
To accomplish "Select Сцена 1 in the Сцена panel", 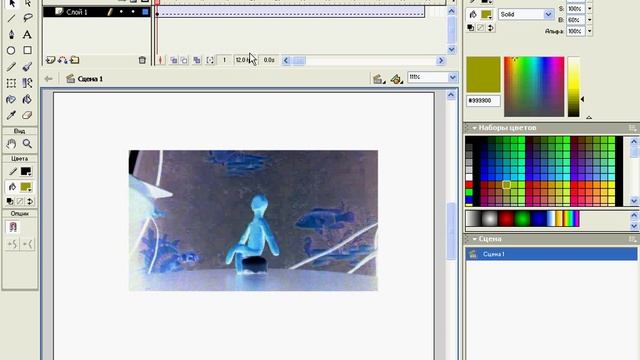I will (x=551, y=254).
